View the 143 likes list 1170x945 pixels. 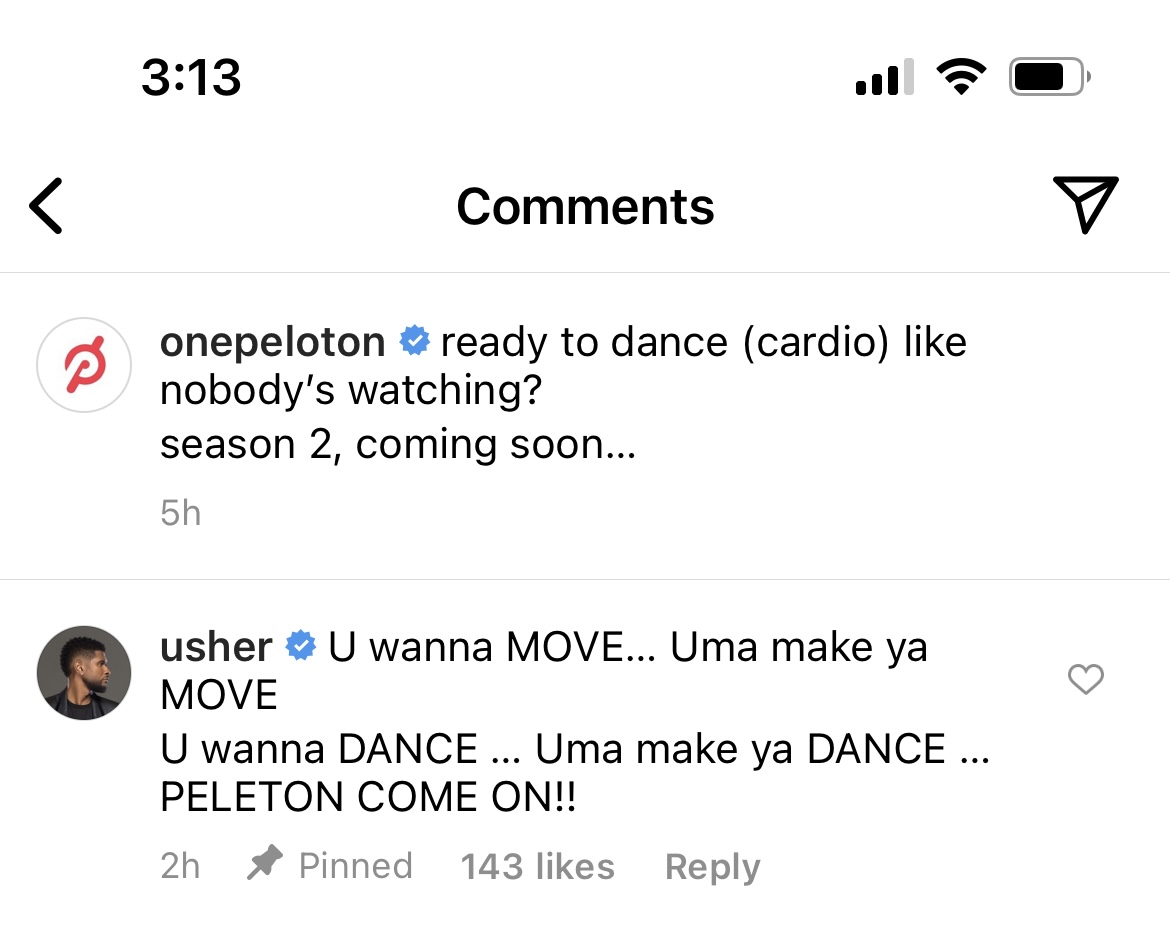(x=538, y=866)
